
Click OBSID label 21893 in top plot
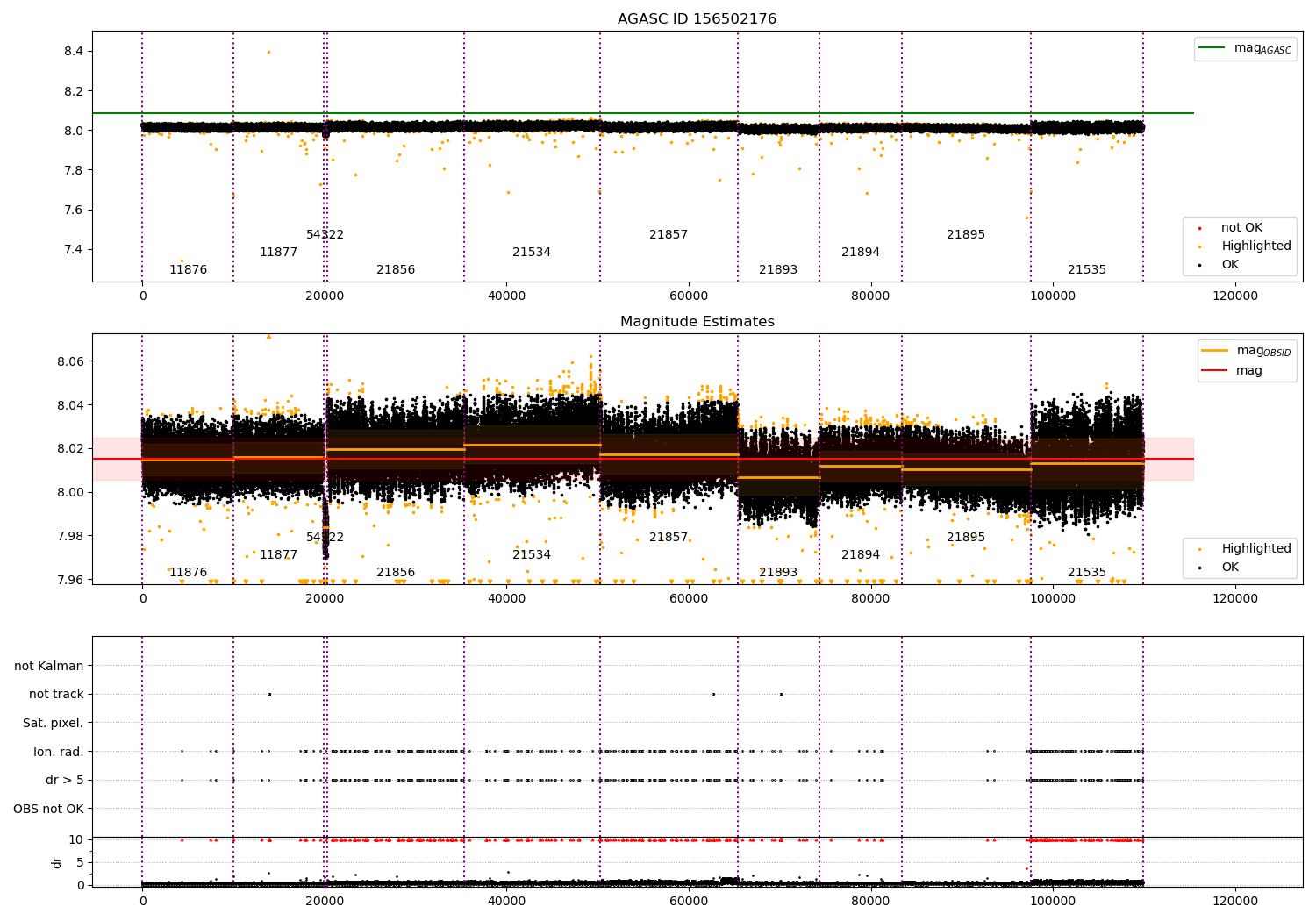pyautogui.click(x=778, y=270)
